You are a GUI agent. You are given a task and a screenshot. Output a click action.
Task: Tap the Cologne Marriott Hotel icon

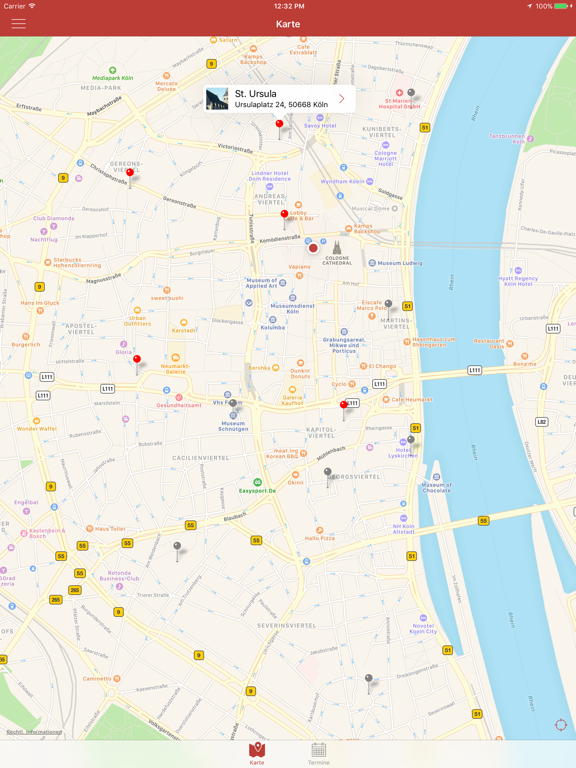[385, 145]
